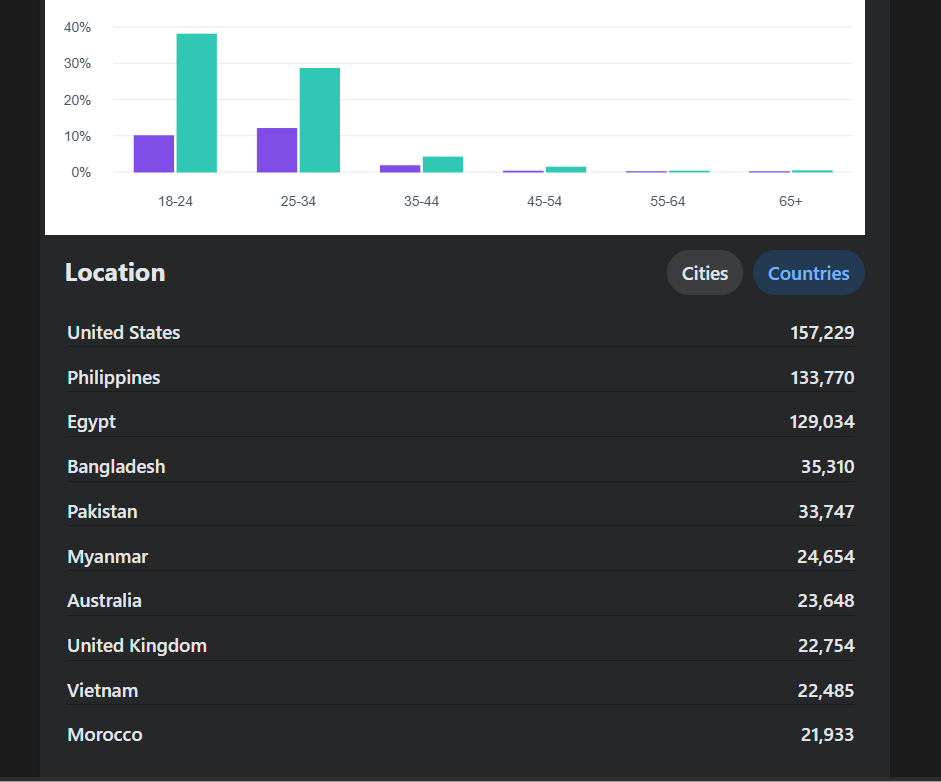The width and height of the screenshot is (941, 782).
Task: Switch to the Cities tab
Action: (705, 273)
